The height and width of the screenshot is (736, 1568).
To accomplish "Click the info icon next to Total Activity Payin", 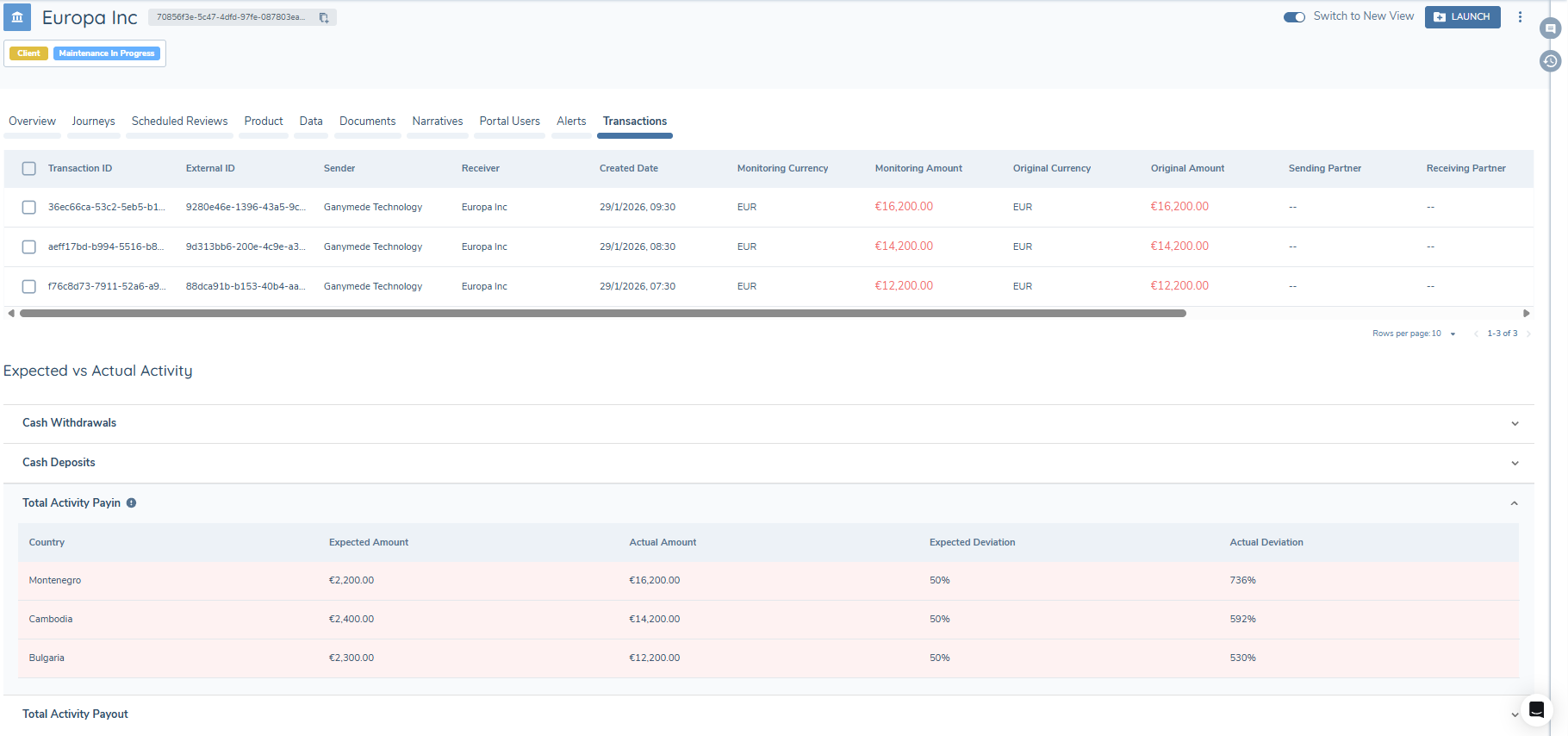I will (132, 503).
